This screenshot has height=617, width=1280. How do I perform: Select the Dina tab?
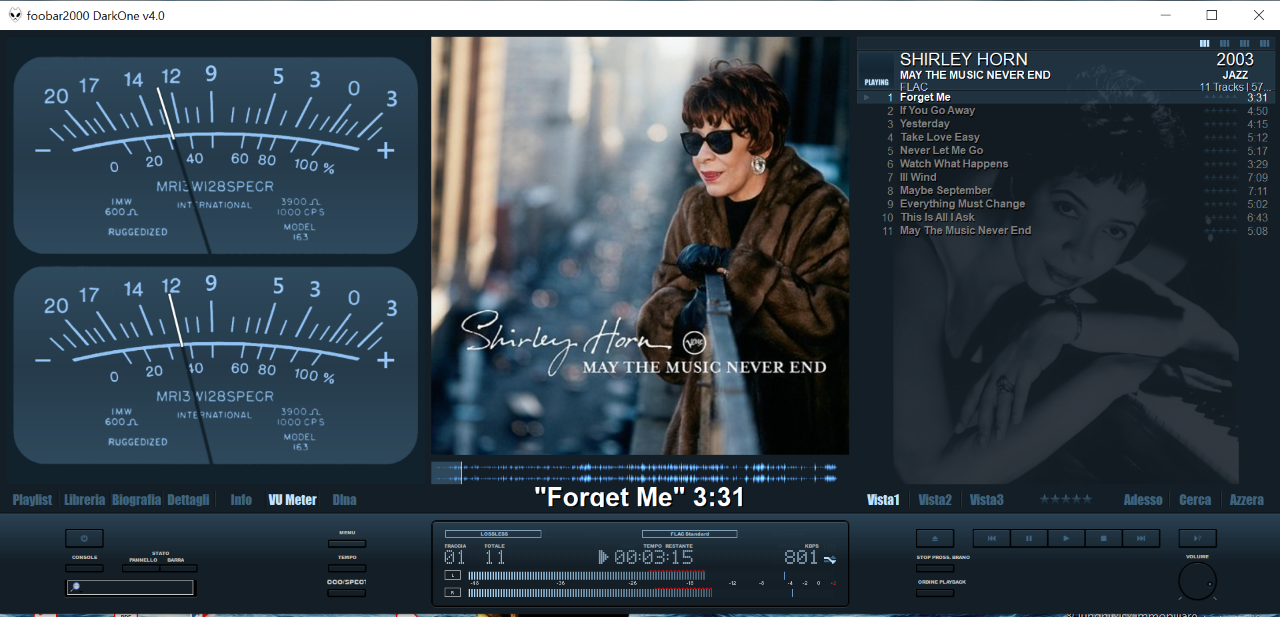coord(344,500)
